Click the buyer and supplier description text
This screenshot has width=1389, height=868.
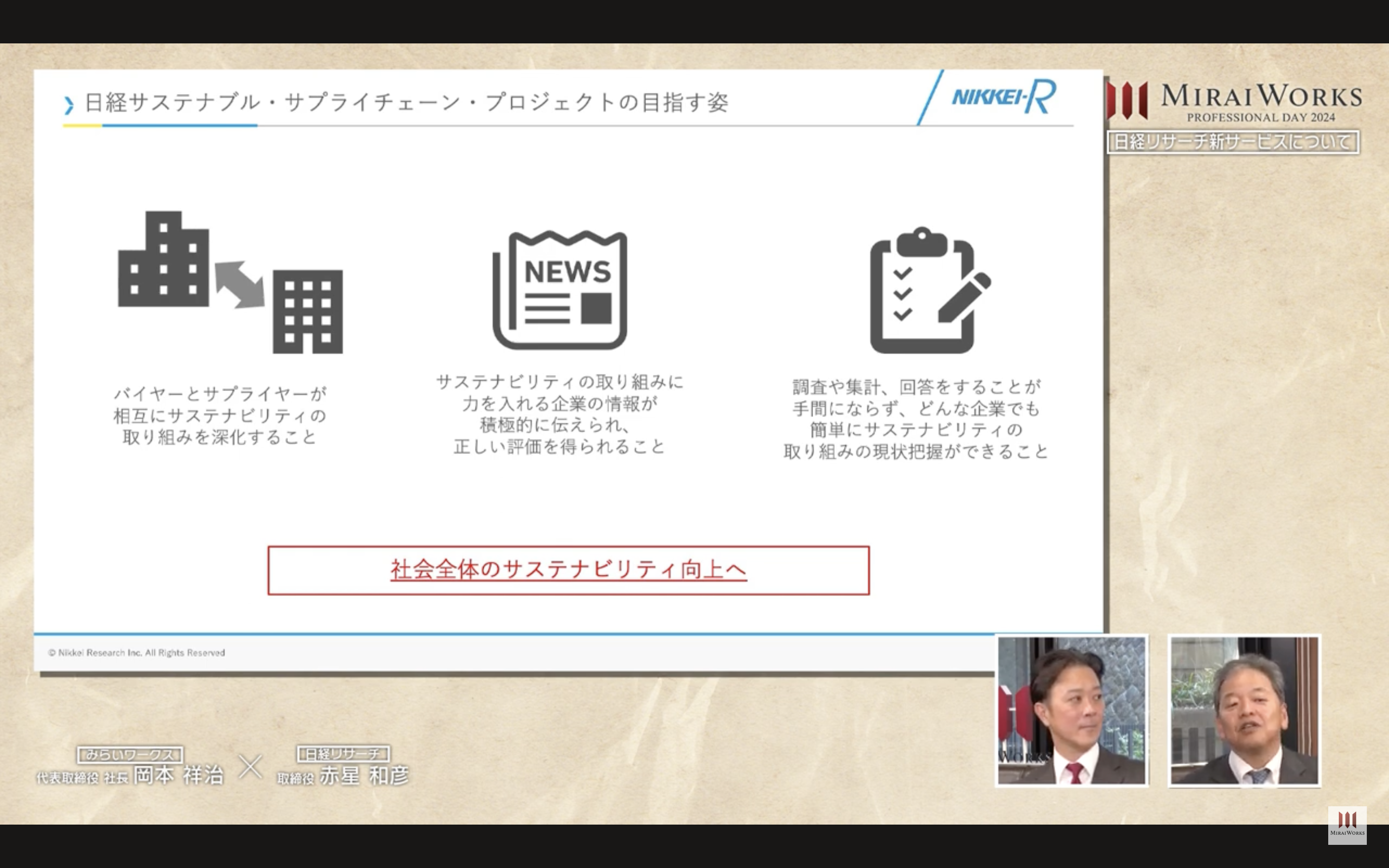point(220,416)
